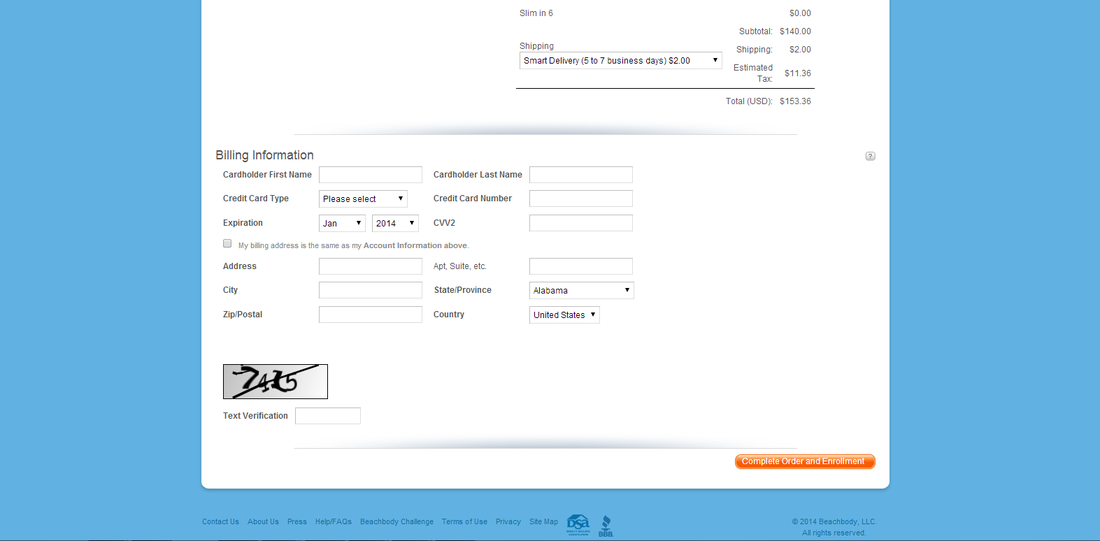Screen dimensions: 1100x541
Task: Open the Press footer link
Action: tap(297, 521)
